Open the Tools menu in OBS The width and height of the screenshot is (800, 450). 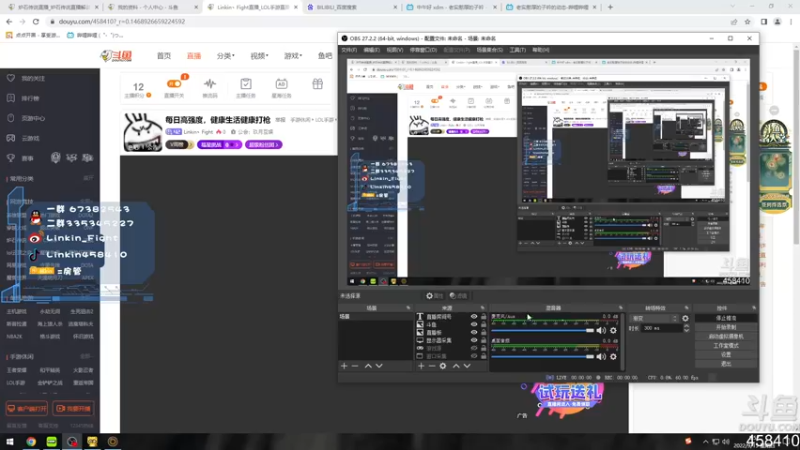point(517,50)
